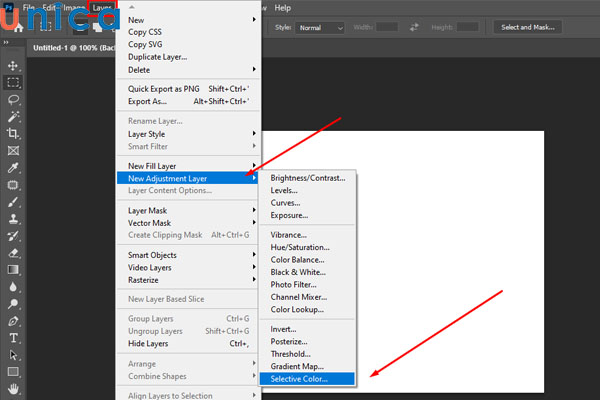The height and width of the screenshot is (400, 600).
Task: Select the Lasso tool
Action: click(14, 99)
